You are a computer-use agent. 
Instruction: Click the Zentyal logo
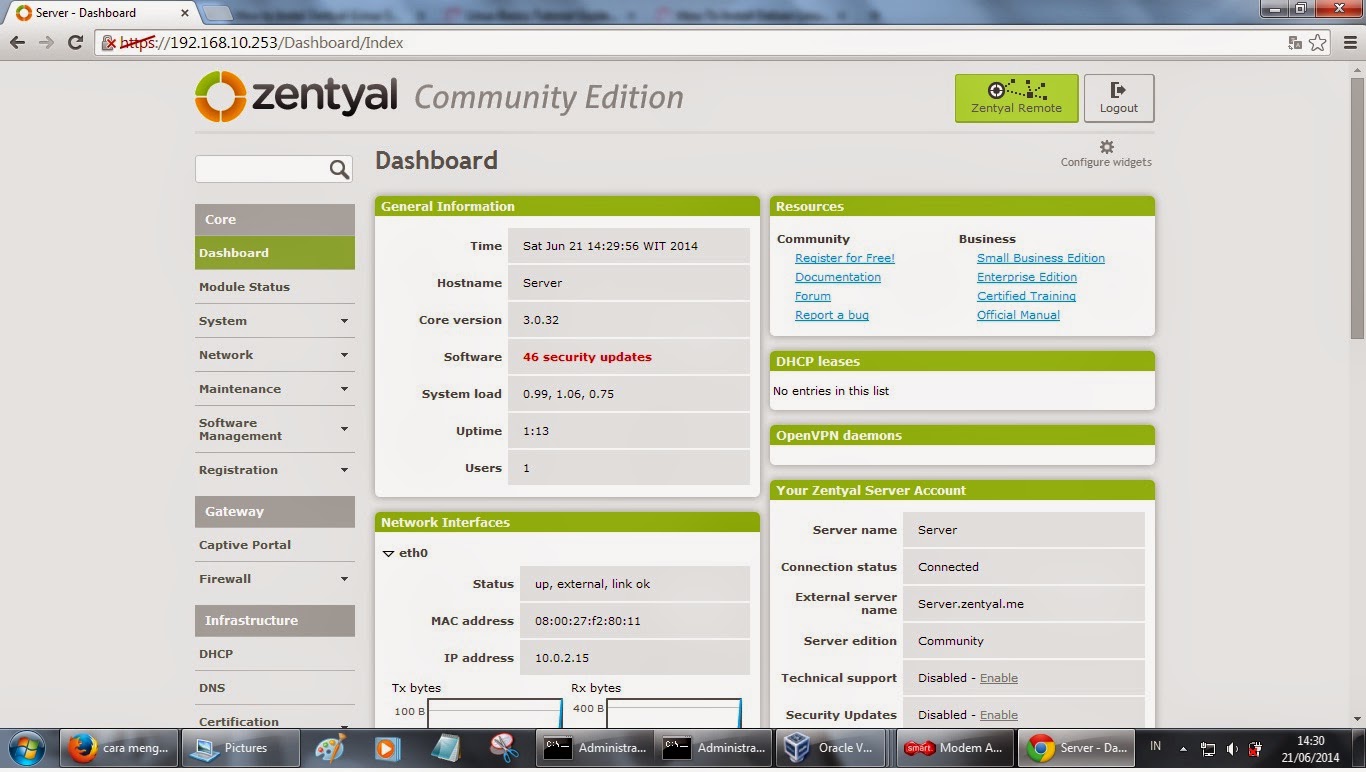pos(297,97)
